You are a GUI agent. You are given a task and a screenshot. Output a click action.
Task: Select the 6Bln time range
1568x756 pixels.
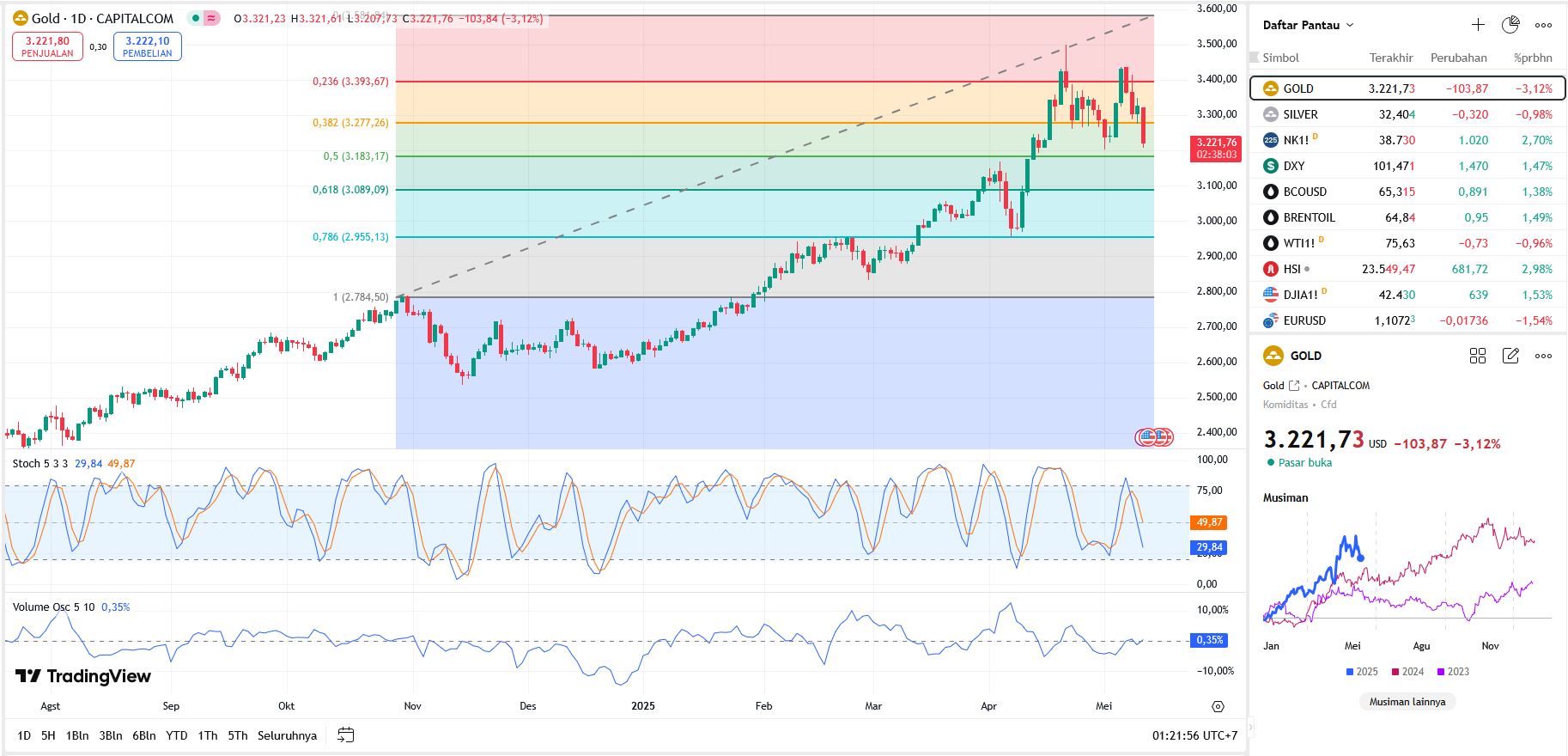coord(143,735)
